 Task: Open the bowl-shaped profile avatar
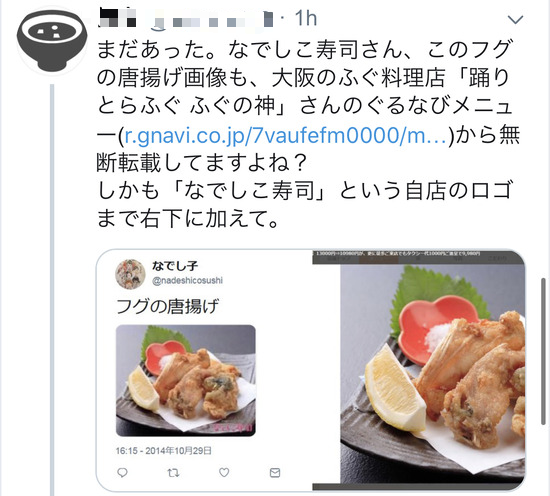click(x=52, y=40)
